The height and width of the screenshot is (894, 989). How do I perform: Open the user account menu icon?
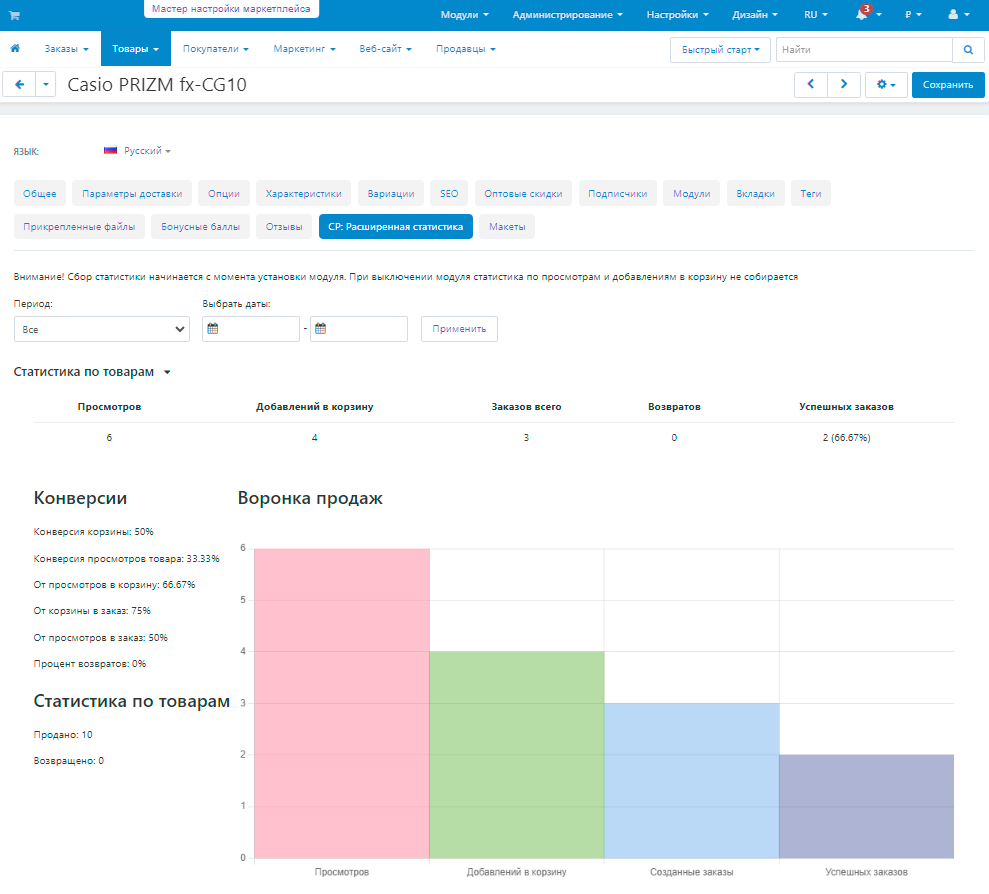point(957,15)
